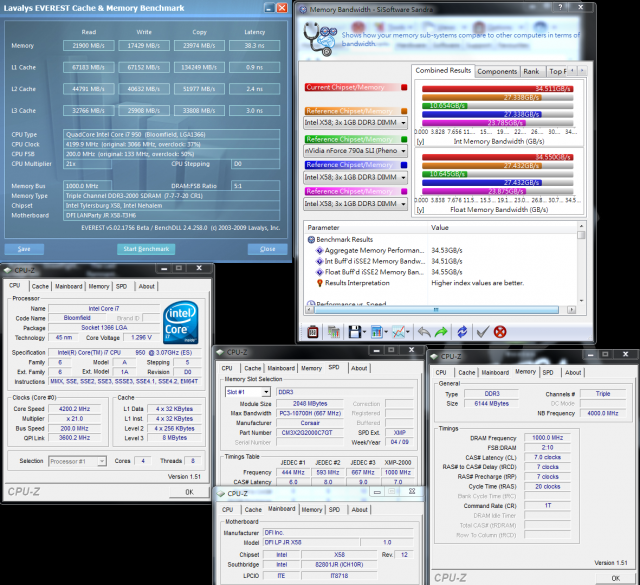Click OK button in CPU-Z CPU window
640x585 pixels.
[189, 492]
